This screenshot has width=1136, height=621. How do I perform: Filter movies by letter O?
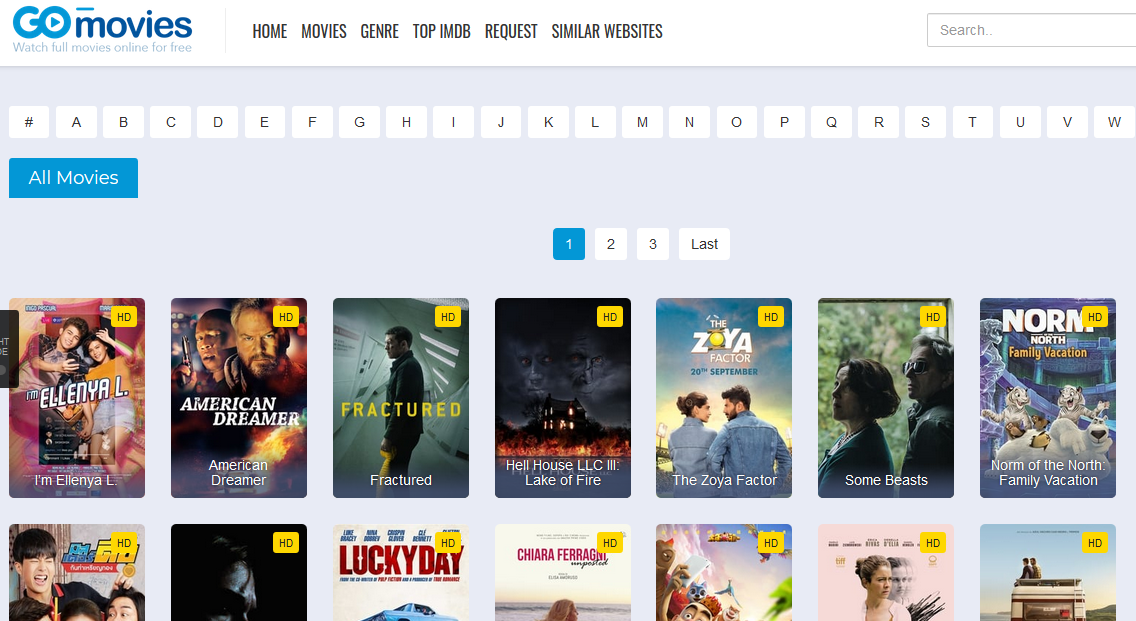click(737, 122)
